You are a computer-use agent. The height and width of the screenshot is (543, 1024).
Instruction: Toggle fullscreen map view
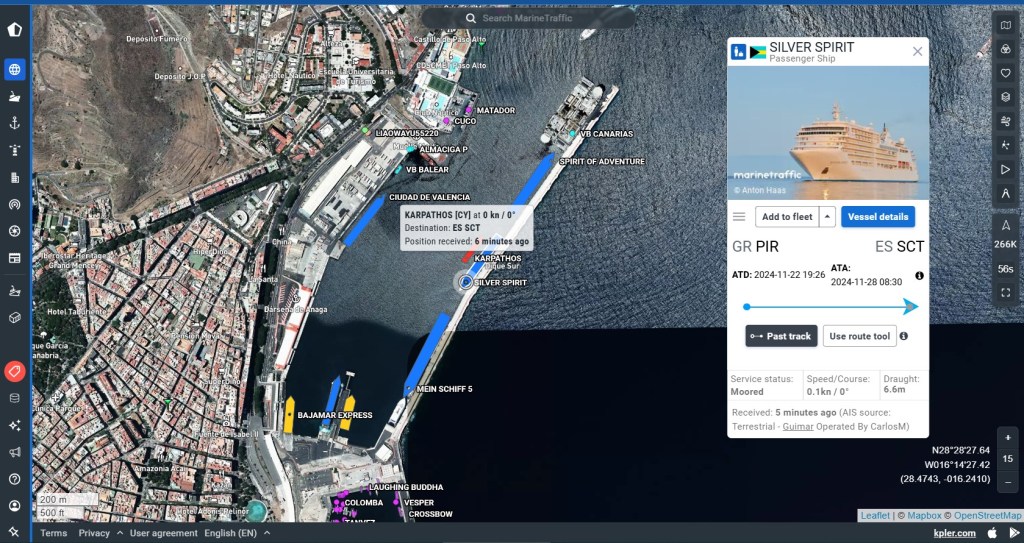click(x=1006, y=293)
